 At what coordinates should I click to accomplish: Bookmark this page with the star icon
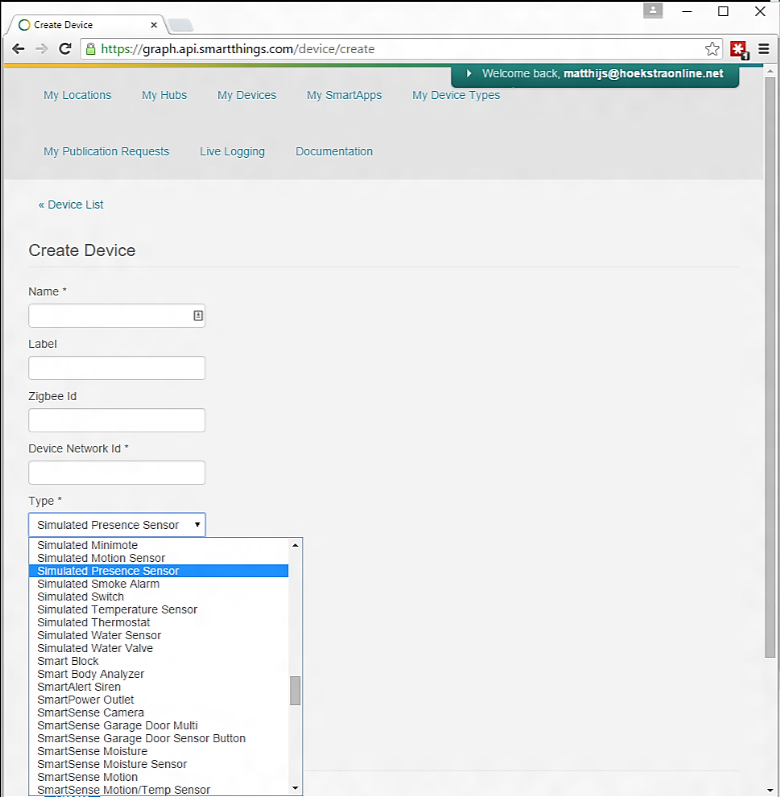click(x=712, y=49)
